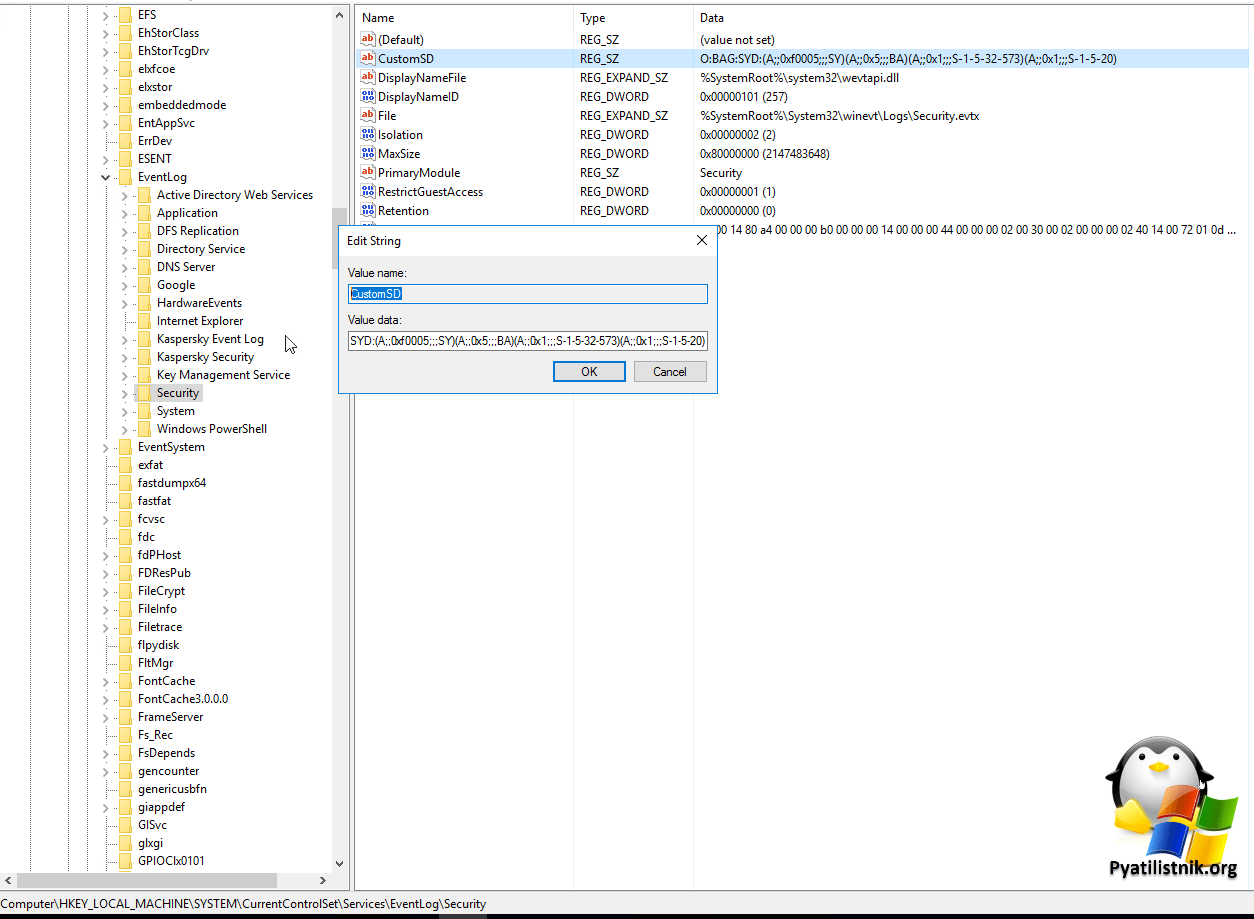Screen dimensions: 1254x919
Task: Expand the EventSystem tree node
Action: [106, 447]
